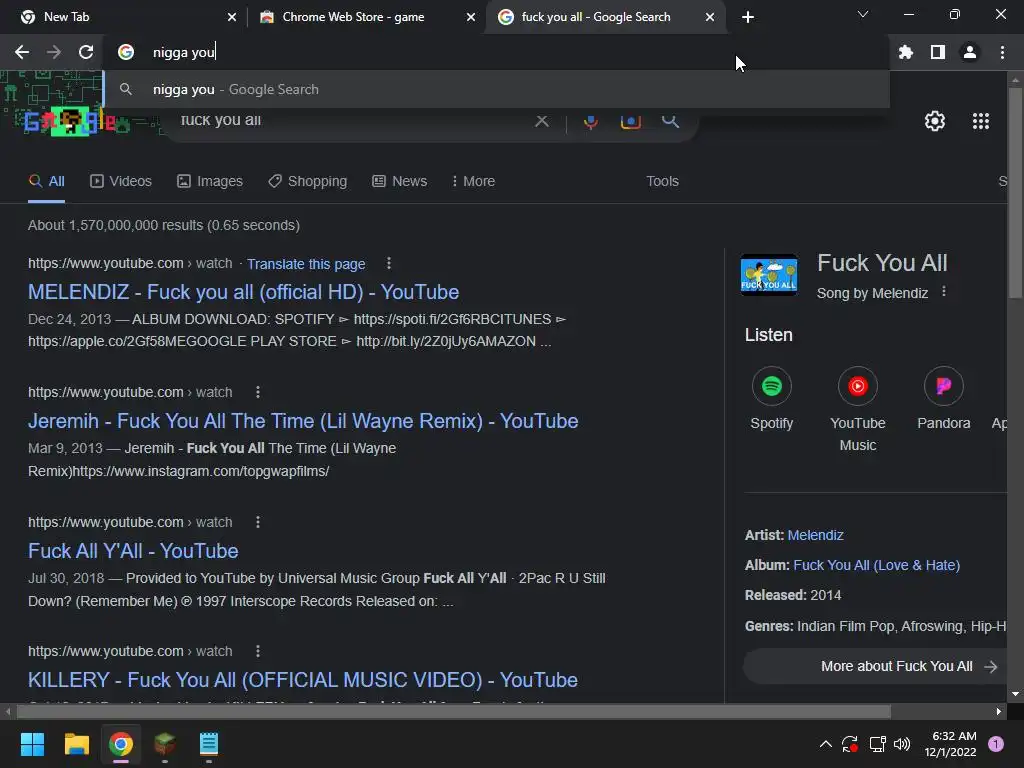Click into the Chrome address bar
This screenshot has height=768, width=1024.
(x=496, y=52)
